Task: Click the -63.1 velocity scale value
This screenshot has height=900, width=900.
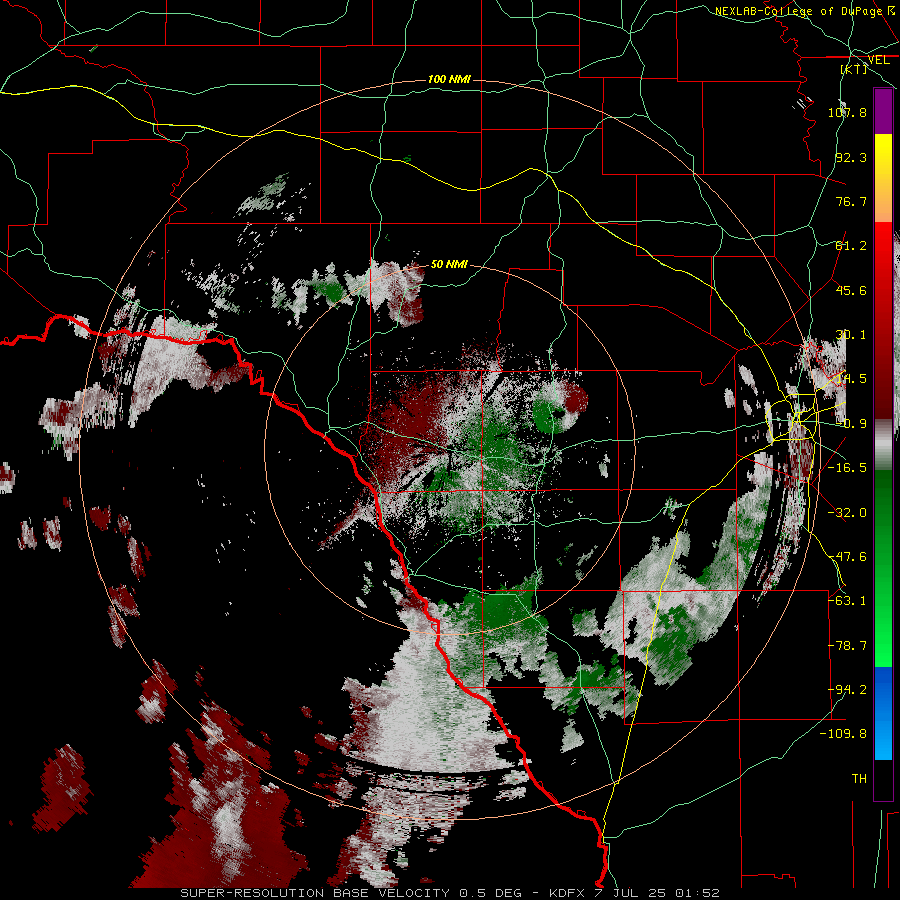Action: pos(847,600)
